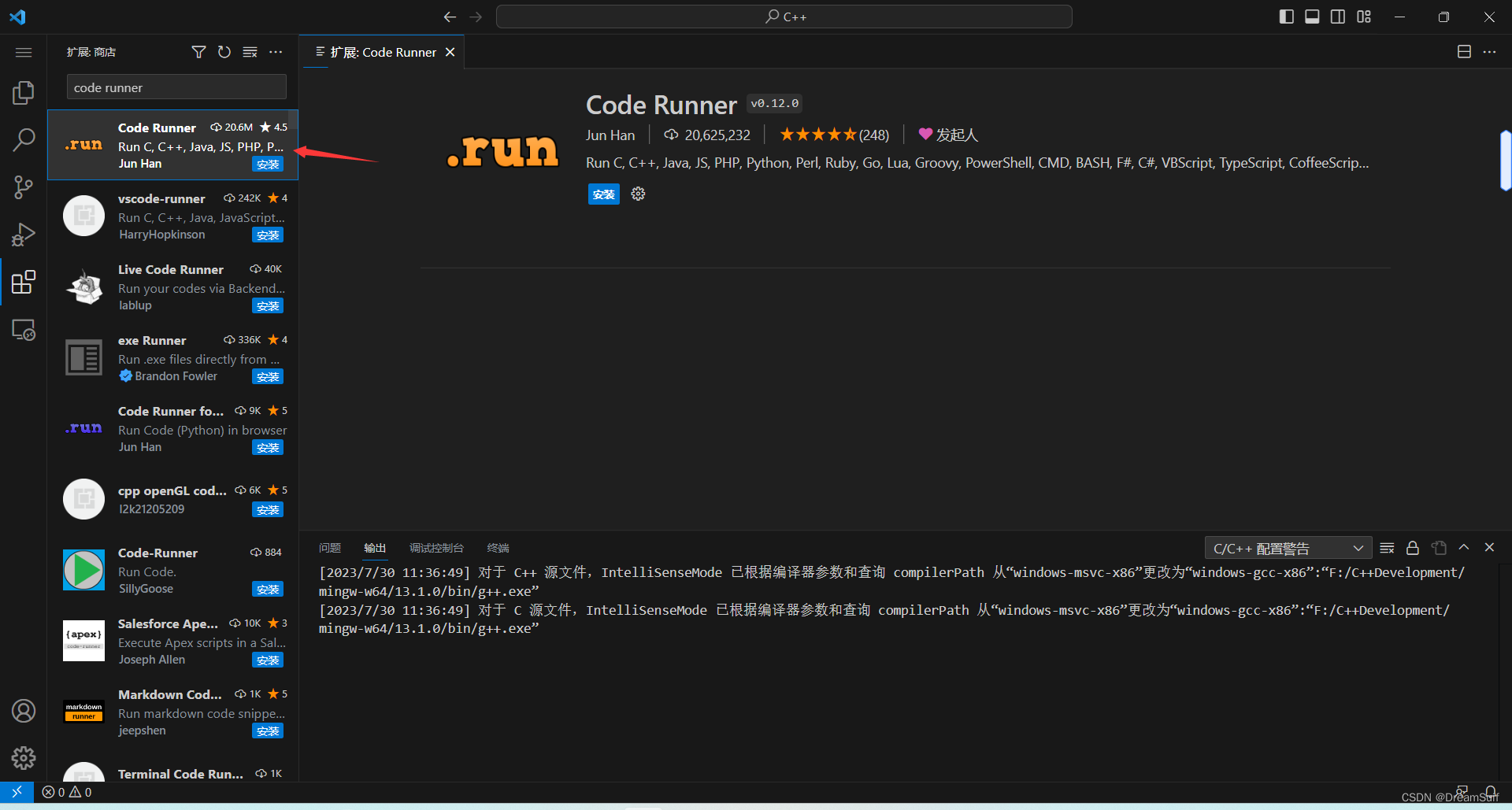
Task: Filter extensions with the funnel icon
Action: pos(198,52)
